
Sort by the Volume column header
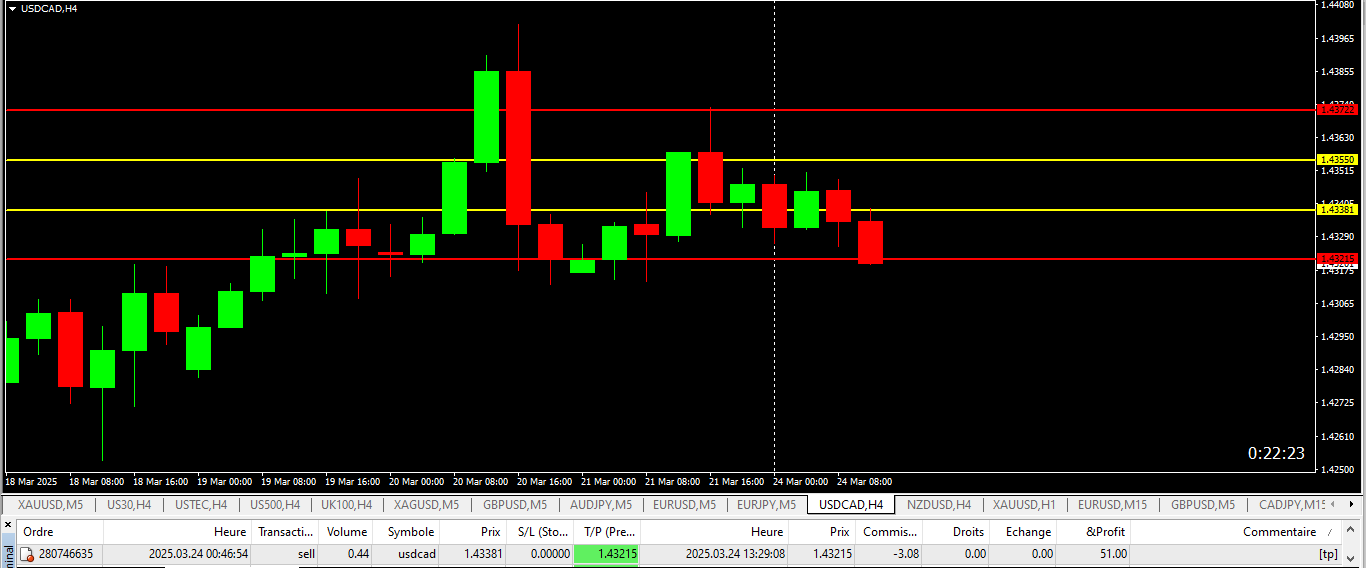coord(346,532)
